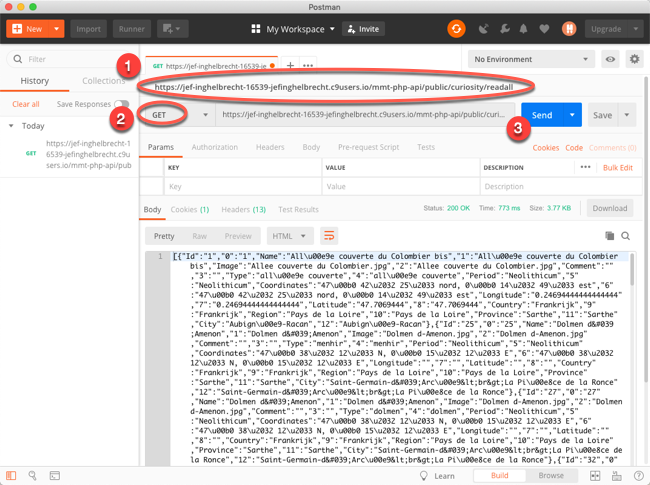This screenshot has height=485, width=650.
Task: Open the notifications bell
Action: (x=523, y=29)
